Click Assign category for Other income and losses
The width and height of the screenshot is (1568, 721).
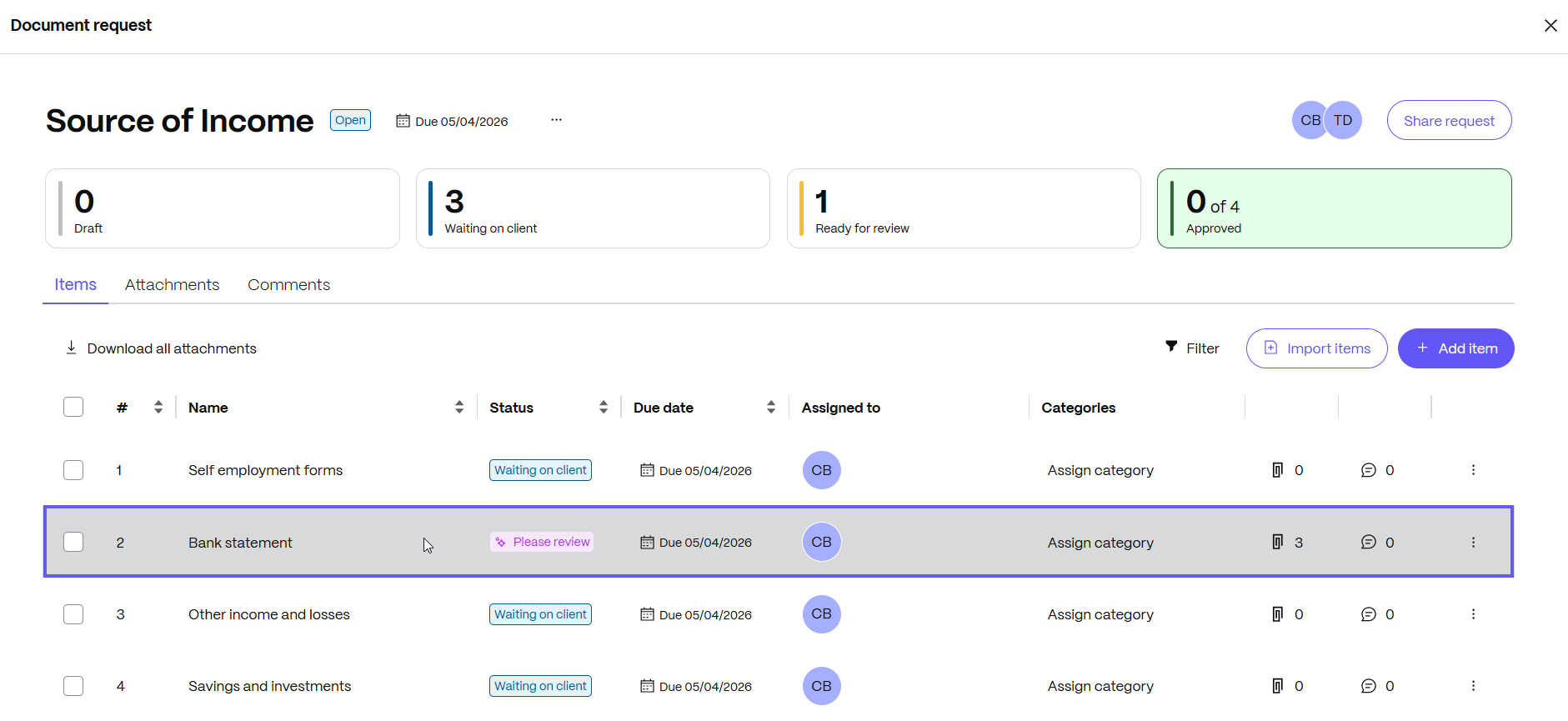pyautogui.click(x=1100, y=614)
